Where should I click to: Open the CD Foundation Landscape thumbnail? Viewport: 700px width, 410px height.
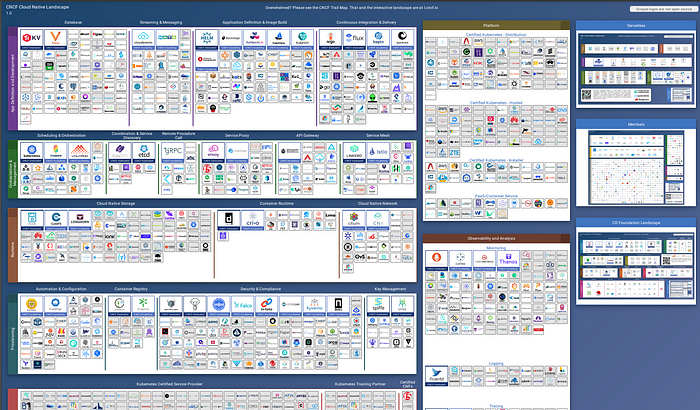pyautogui.click(x=636, y=266)
